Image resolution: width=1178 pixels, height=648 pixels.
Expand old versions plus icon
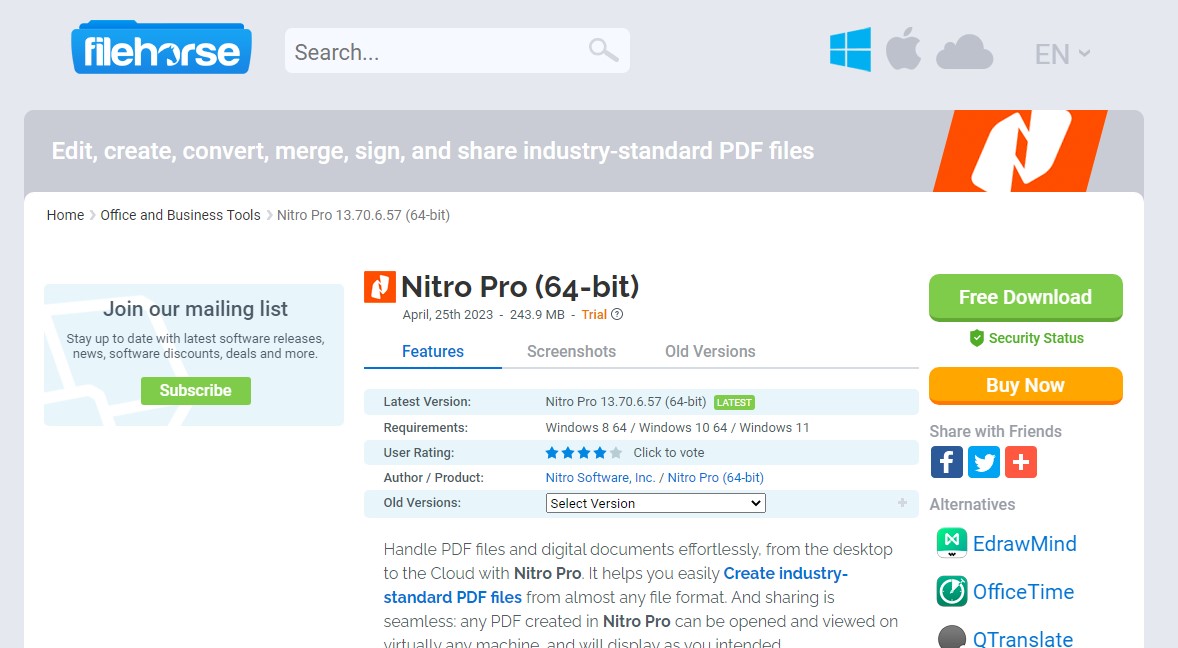click(x=902, y=502)
